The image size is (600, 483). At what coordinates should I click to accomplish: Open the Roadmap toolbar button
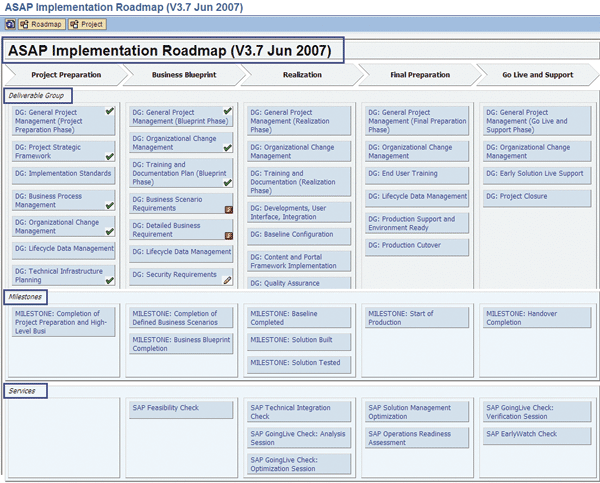(41, 24)
